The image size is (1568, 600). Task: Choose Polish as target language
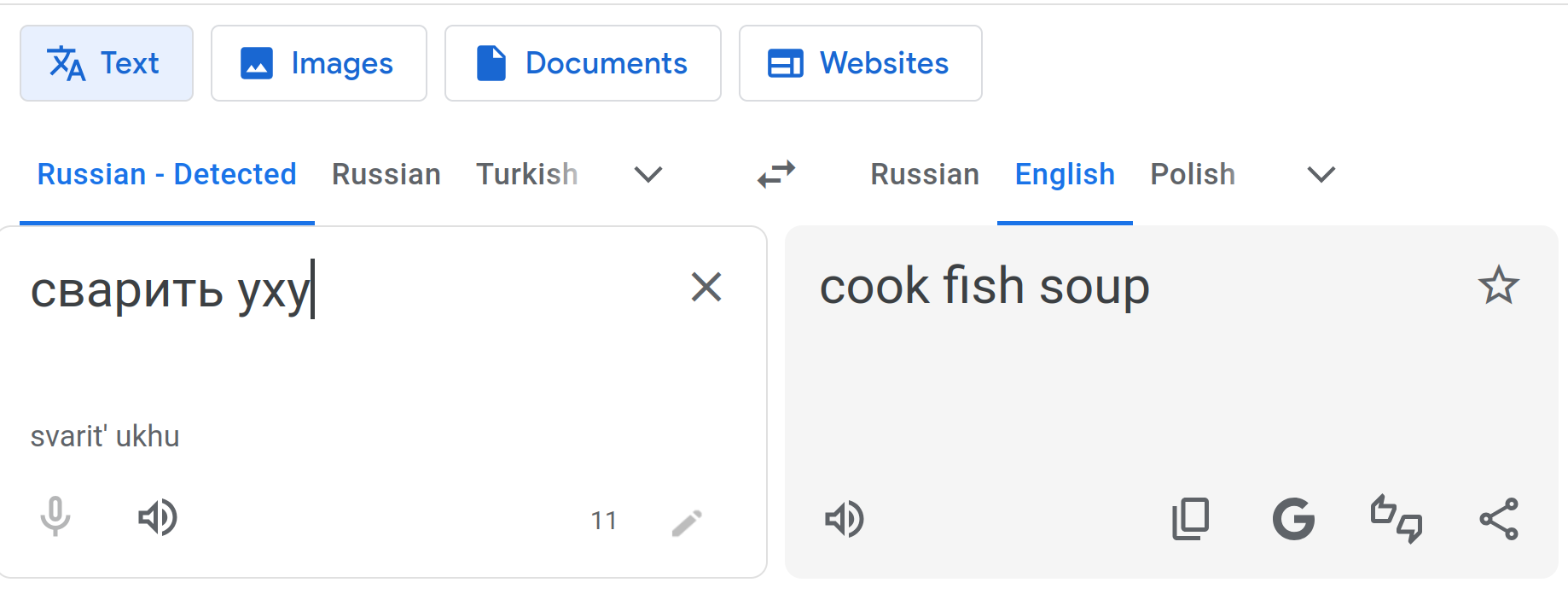tap(1193, 174)
